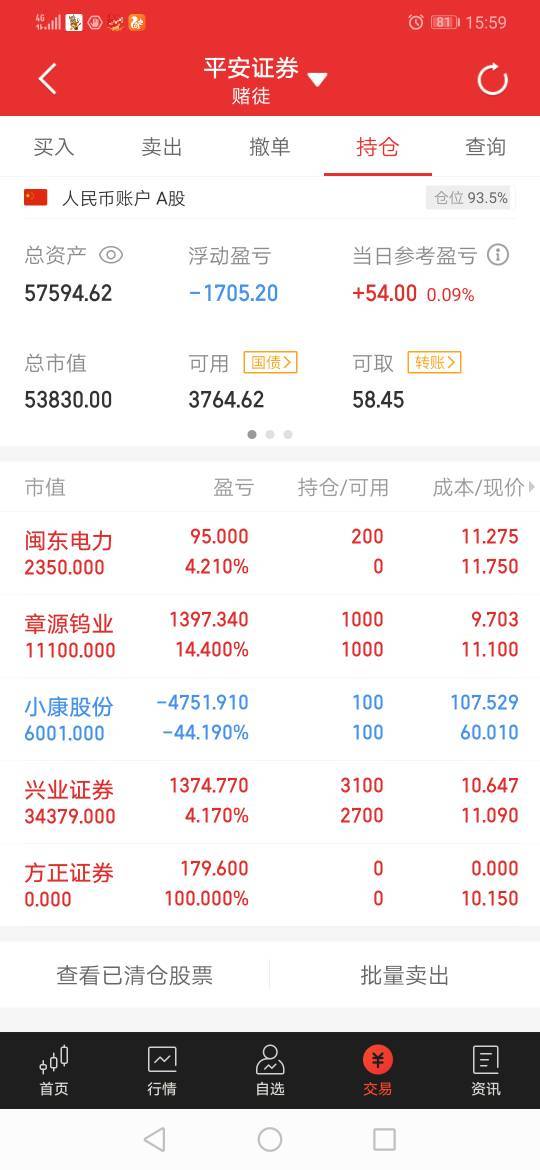Switch to the 查询 tab
The height and width of the screenshot is (1170, 540).
pyautogui.click(x=486, y=147)
